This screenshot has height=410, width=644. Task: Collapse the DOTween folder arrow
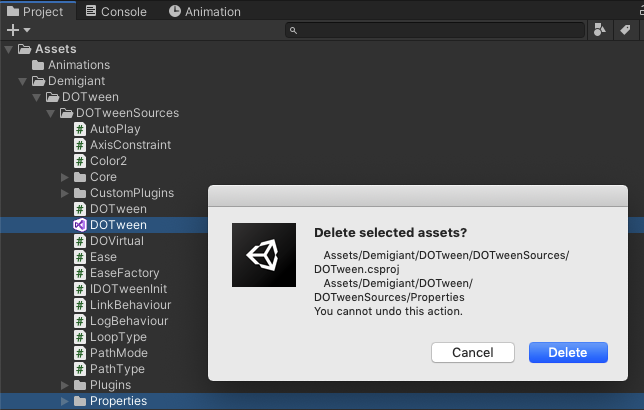[37, 98]
